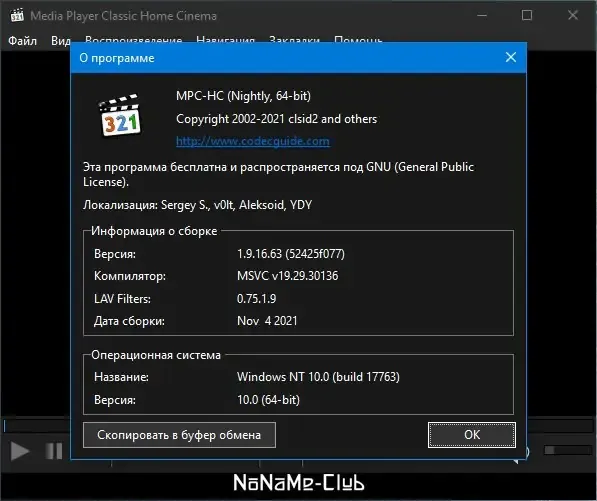The height and width of the screenshot is (501, 597).
Task: Confirm the dialog with OK
Action: (472, 435)
